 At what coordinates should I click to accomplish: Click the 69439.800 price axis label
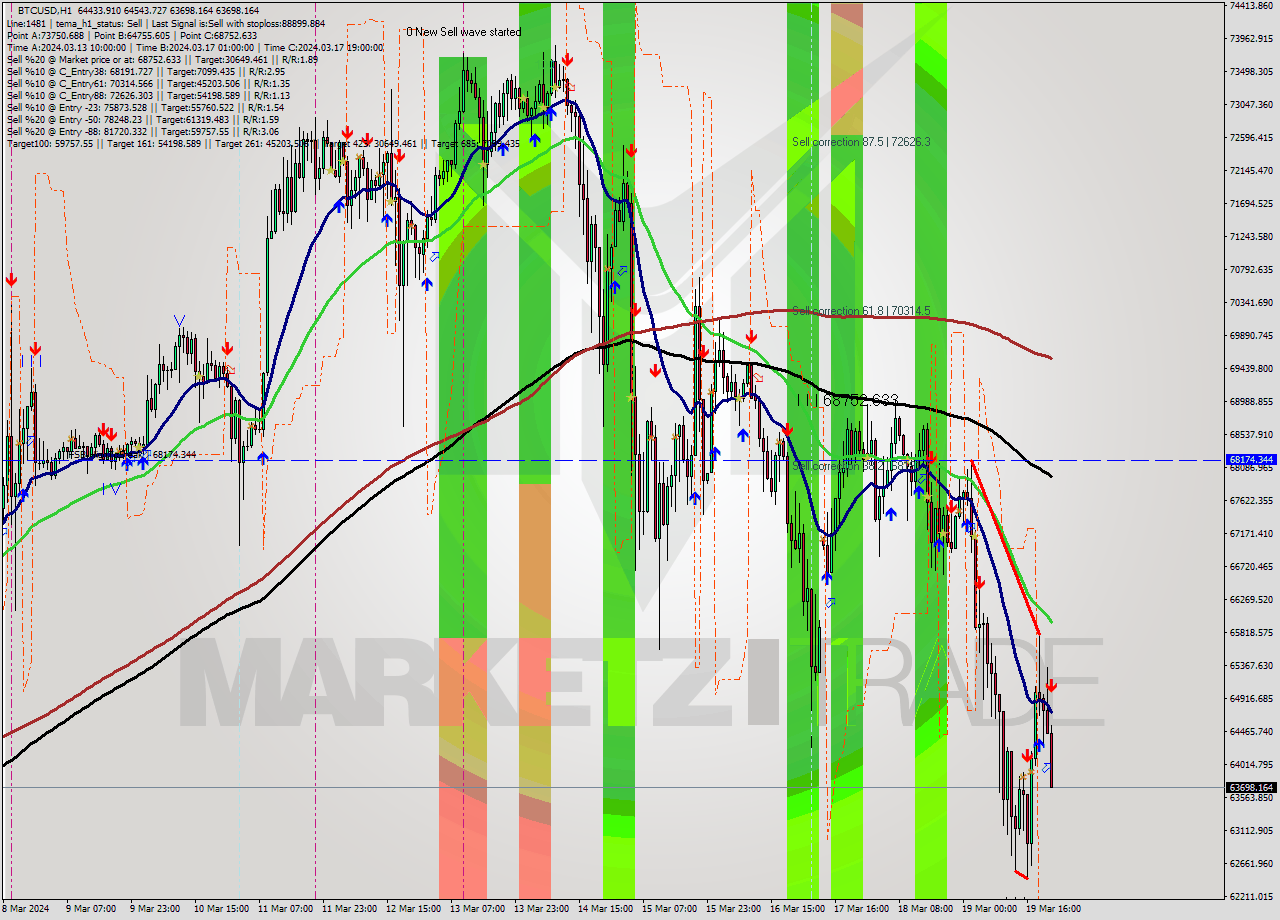tap(1251, 368)
